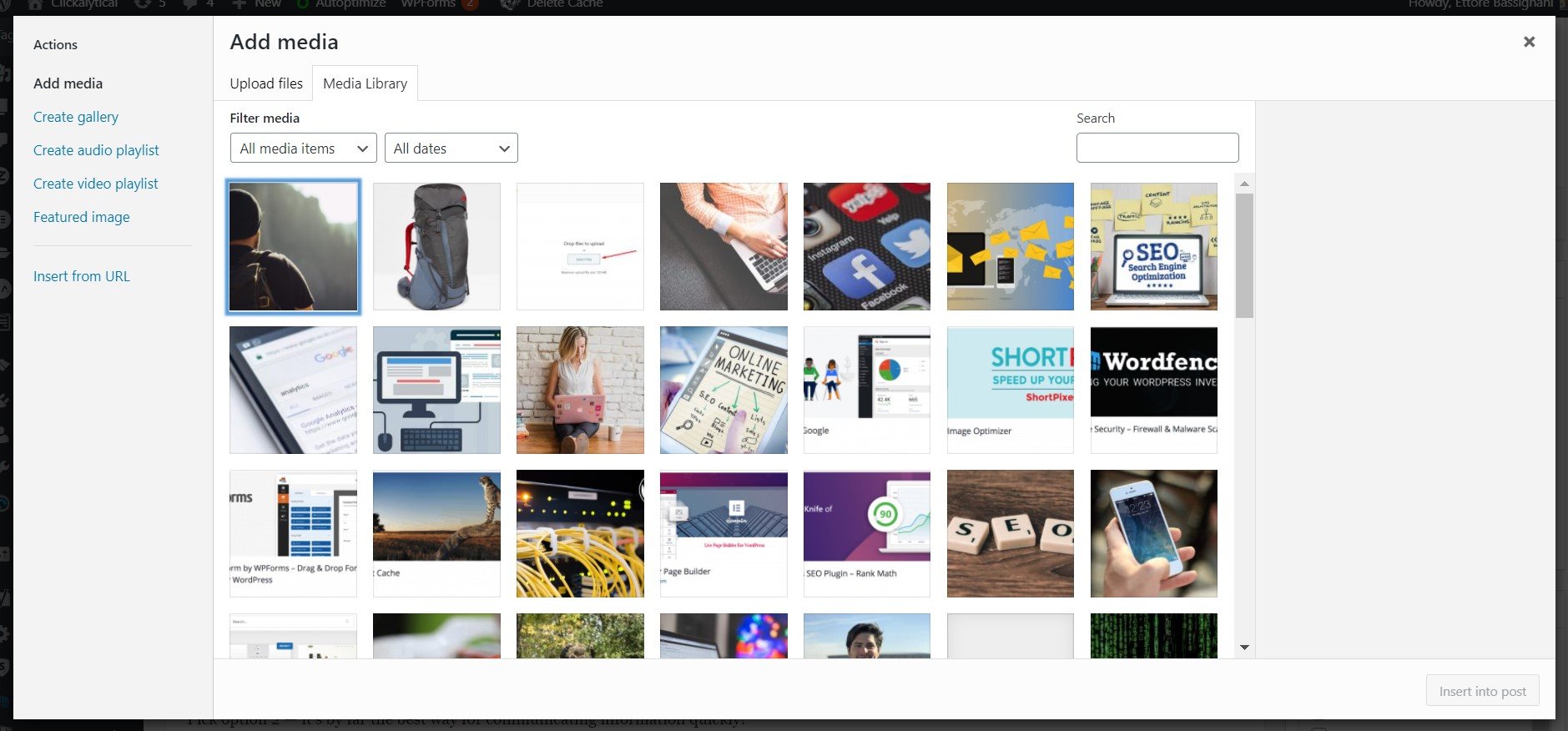
Task: Open Create gallery action
Action: 76,117
